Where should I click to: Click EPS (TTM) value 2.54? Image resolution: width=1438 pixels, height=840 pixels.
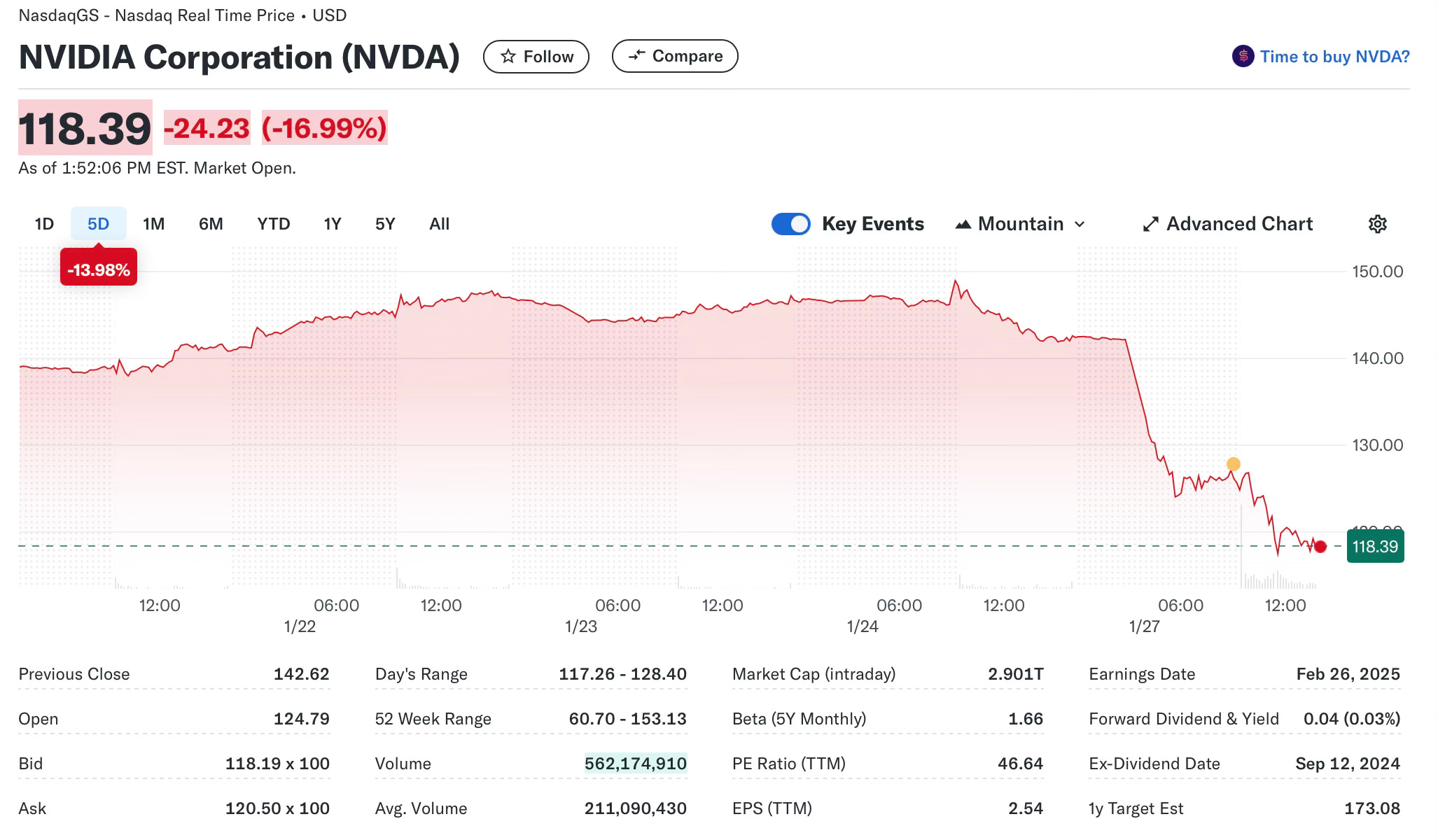(x=1026, y=808)
